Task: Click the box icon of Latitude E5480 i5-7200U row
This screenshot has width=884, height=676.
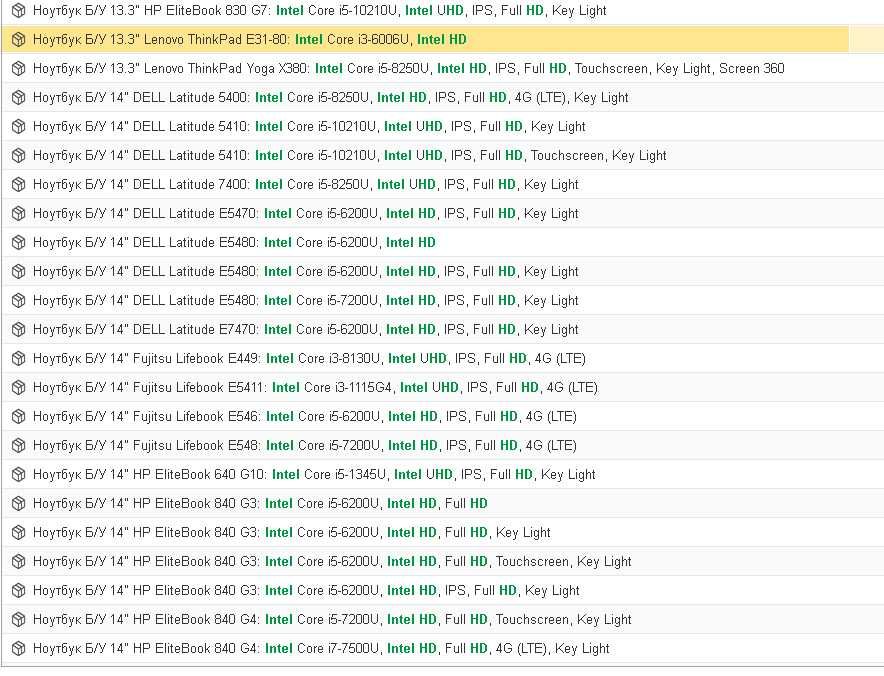Action: (19, 301)
